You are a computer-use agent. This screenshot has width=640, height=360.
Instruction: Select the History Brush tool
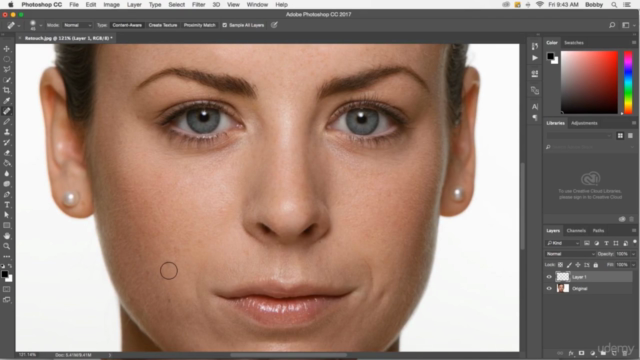click(x=7, y=142)
